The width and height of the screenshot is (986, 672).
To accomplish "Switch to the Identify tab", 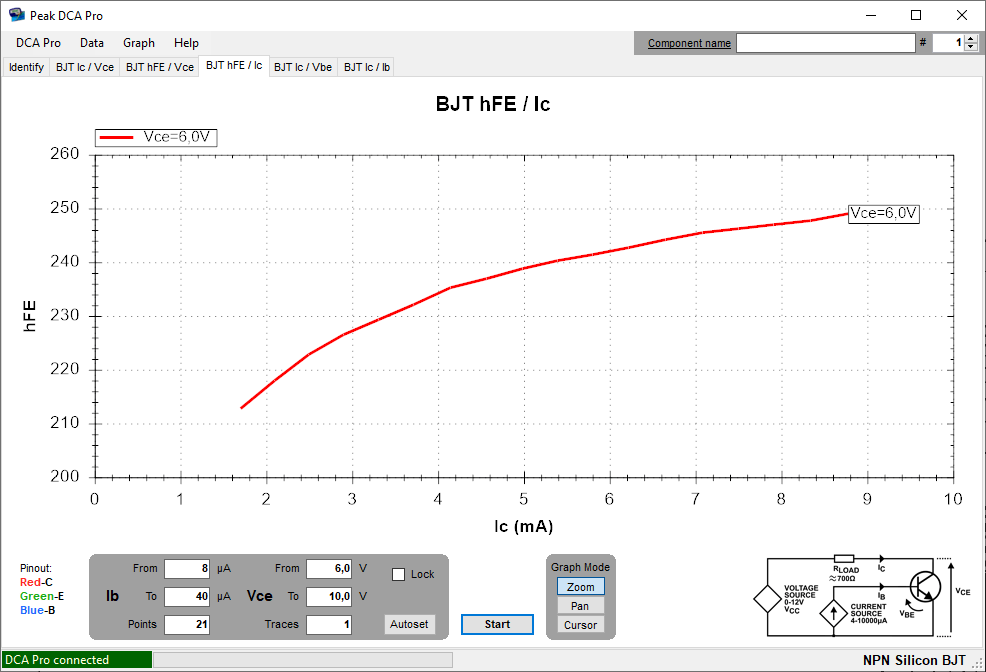I will point(26,67).
